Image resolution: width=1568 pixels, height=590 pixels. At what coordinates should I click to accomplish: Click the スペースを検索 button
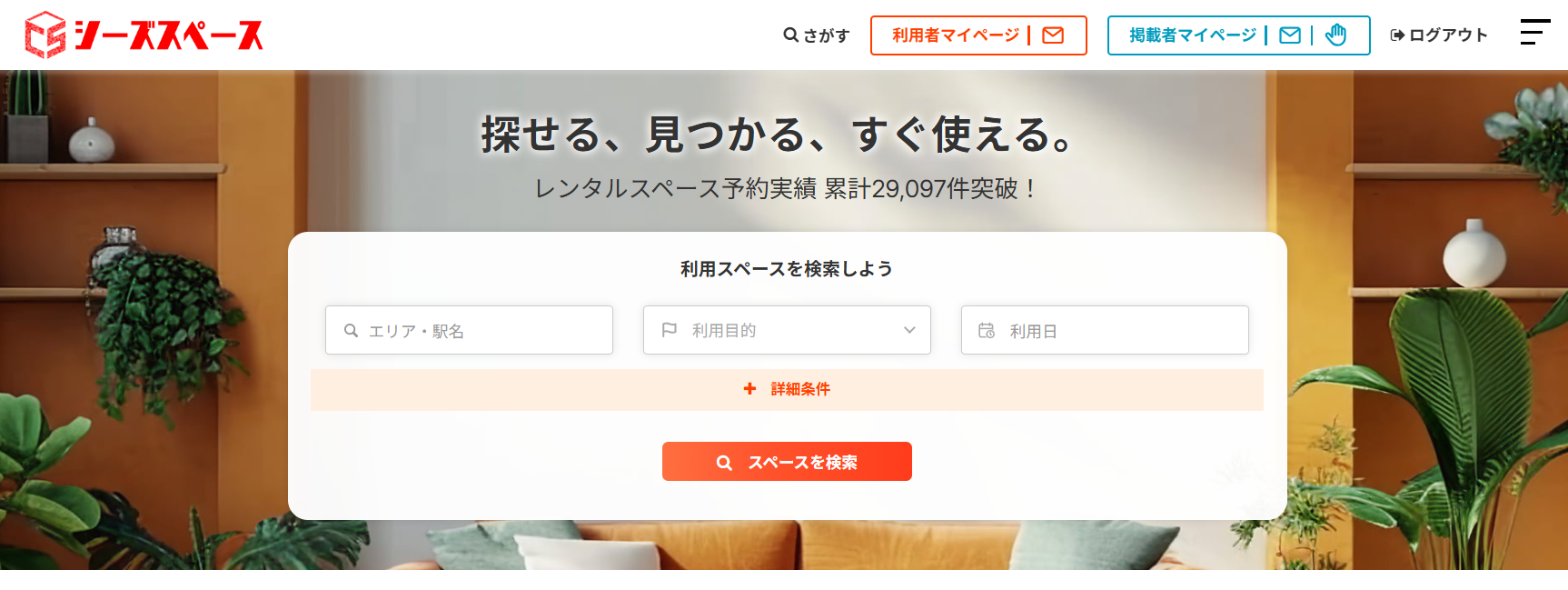(x=787, y=462)
